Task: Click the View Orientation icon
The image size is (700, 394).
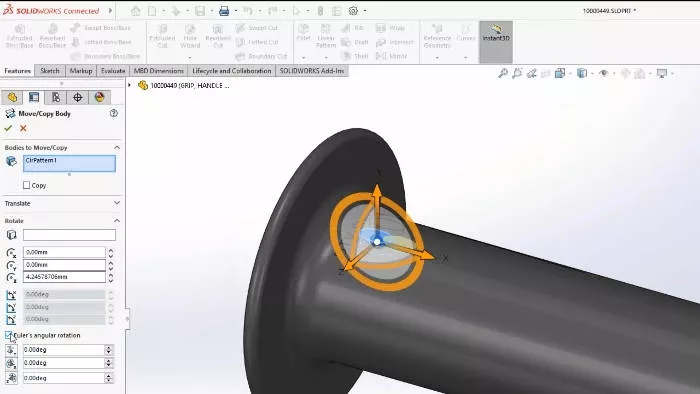Action: 560,73
